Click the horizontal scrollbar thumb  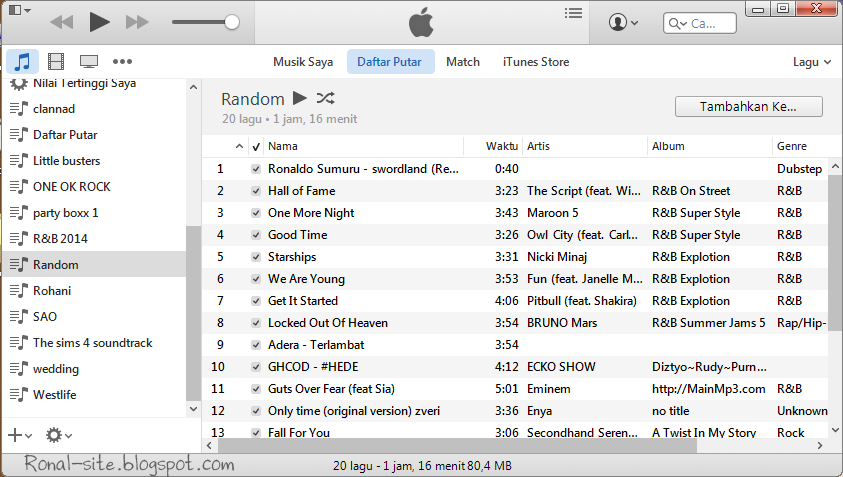[x=457, y=445]
